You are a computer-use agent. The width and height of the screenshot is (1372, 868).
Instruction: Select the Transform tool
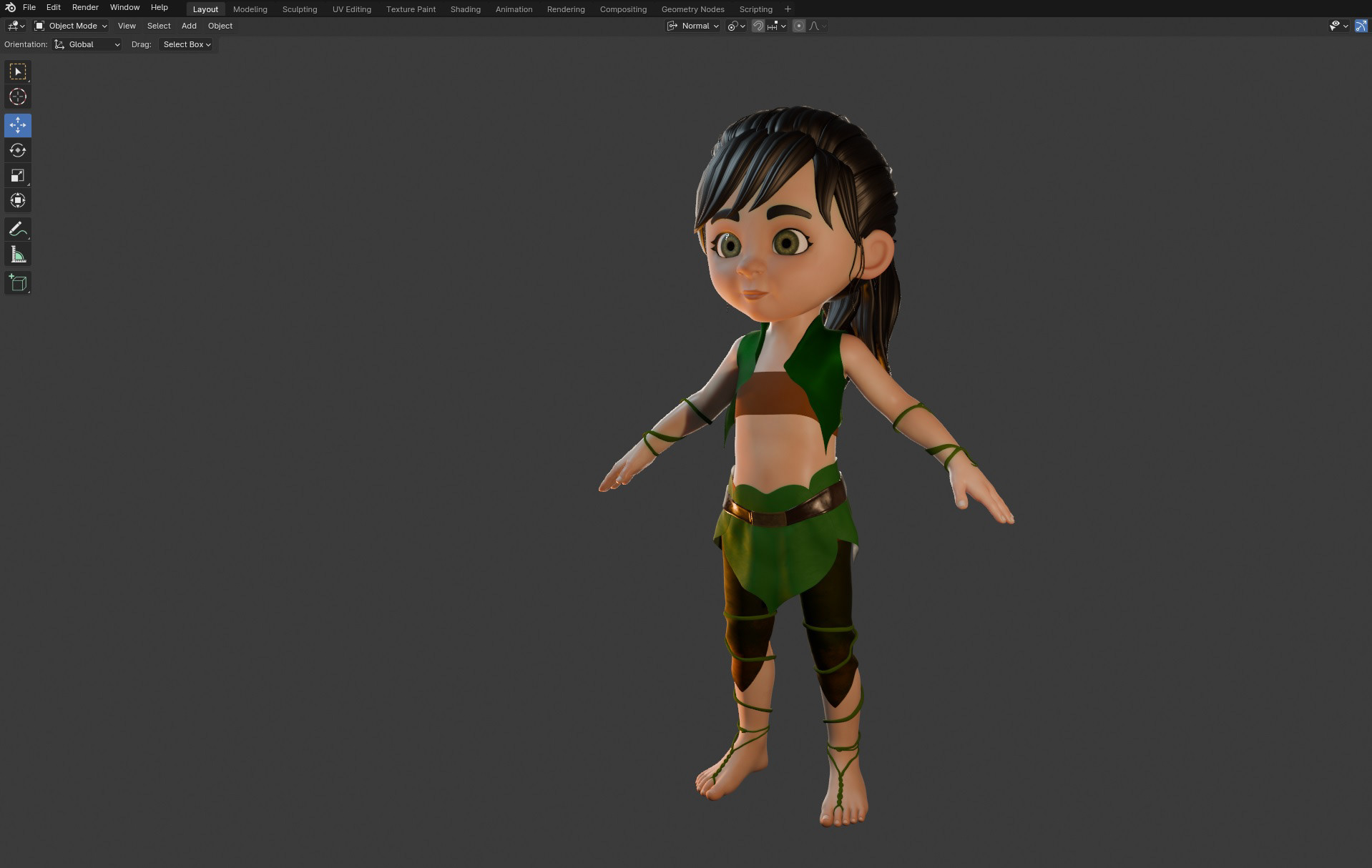coord(18,200)
